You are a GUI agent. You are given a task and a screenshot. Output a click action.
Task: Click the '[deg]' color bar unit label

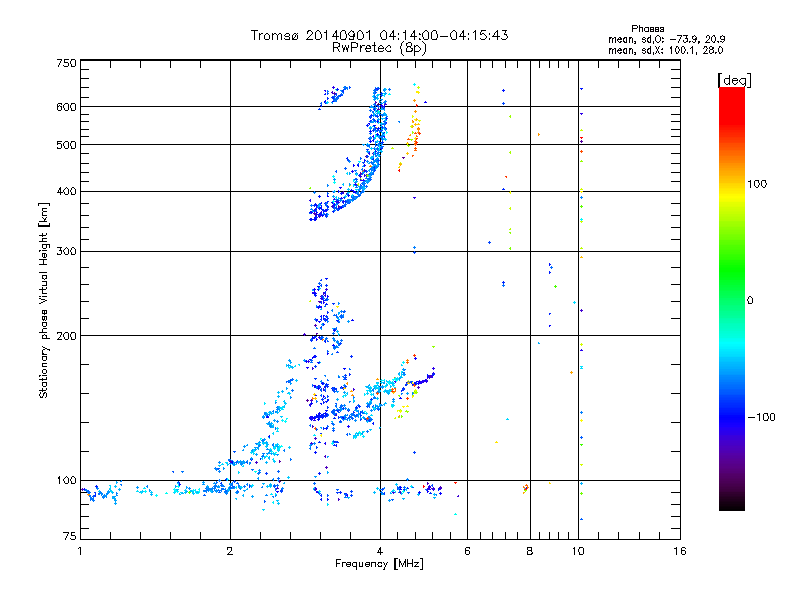point(734,80)
